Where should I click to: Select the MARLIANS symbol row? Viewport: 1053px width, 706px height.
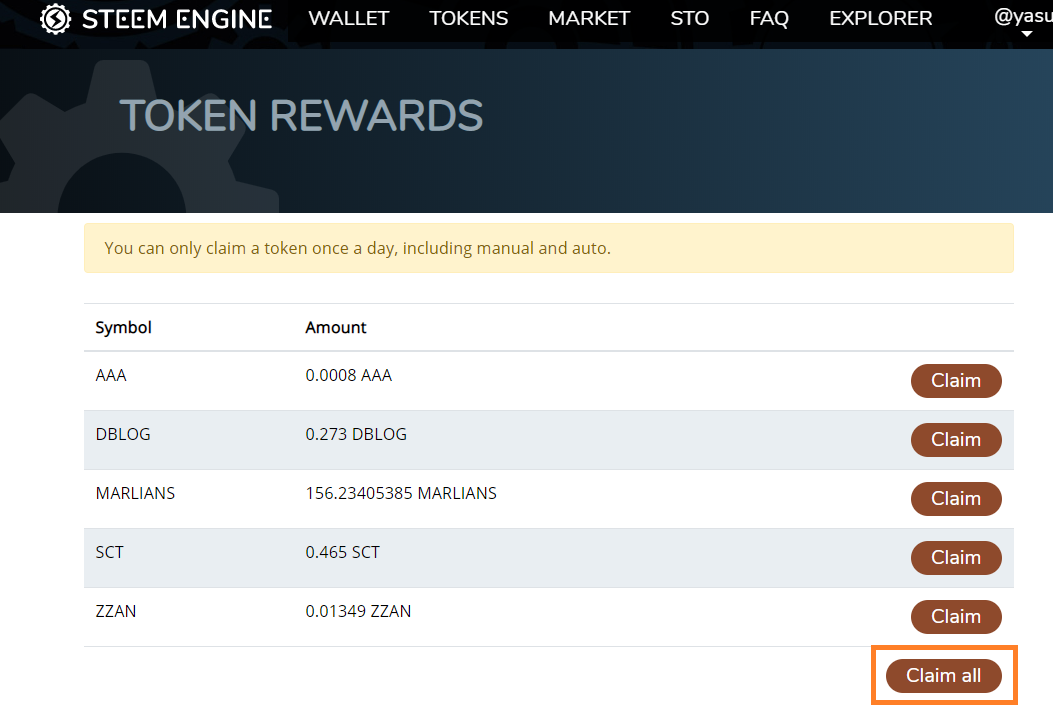pos(135,493)
